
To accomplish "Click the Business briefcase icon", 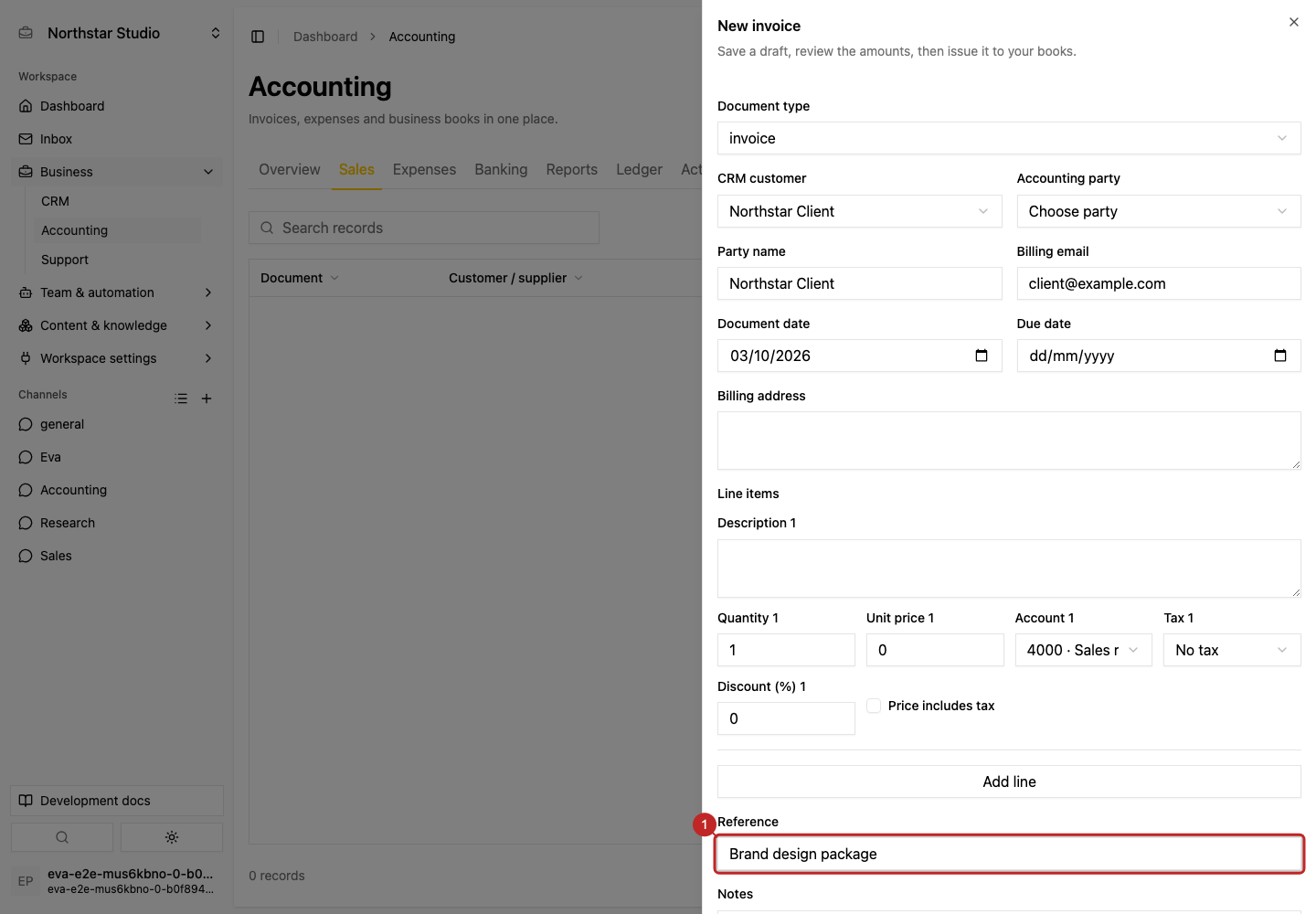I will pos(26,172).
